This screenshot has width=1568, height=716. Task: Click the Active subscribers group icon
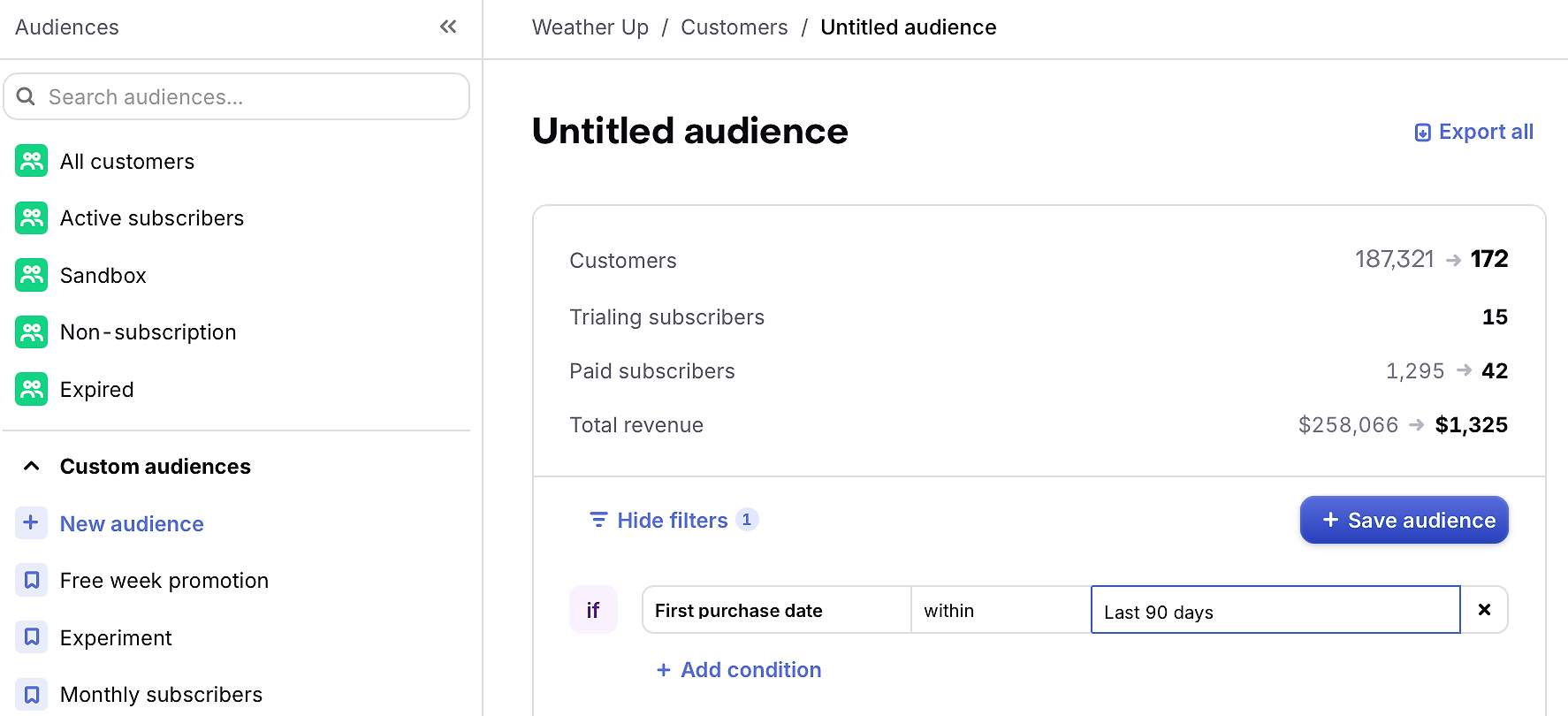[x=31, y=217]
